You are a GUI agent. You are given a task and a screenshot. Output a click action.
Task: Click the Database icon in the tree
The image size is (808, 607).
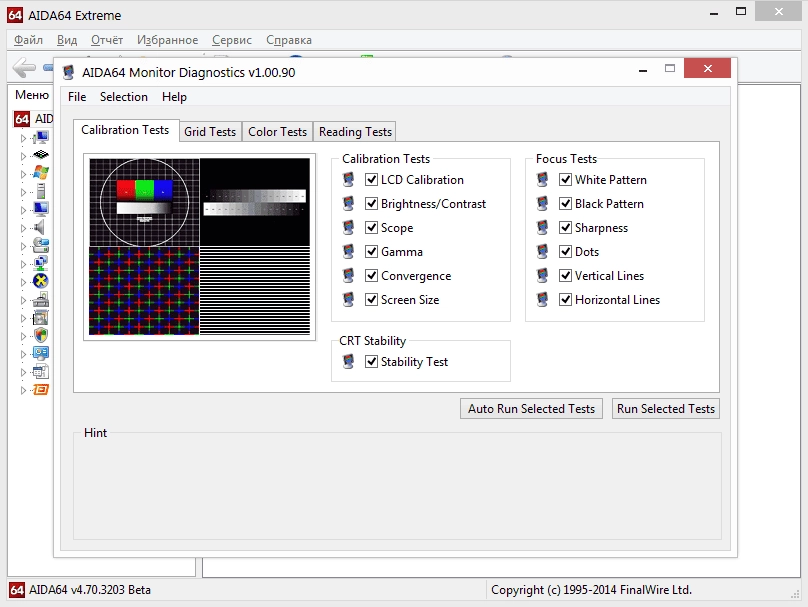point(40,372)
